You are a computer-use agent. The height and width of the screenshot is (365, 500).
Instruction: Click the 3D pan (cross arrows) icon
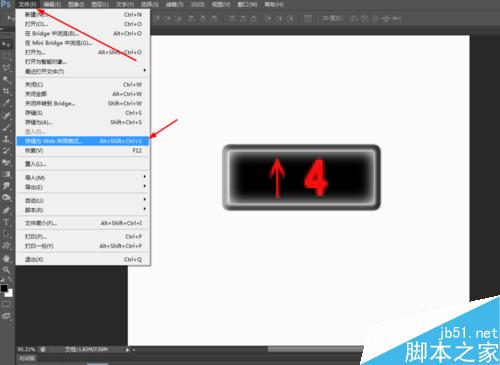pyautogui.click(x=386, y=18)
